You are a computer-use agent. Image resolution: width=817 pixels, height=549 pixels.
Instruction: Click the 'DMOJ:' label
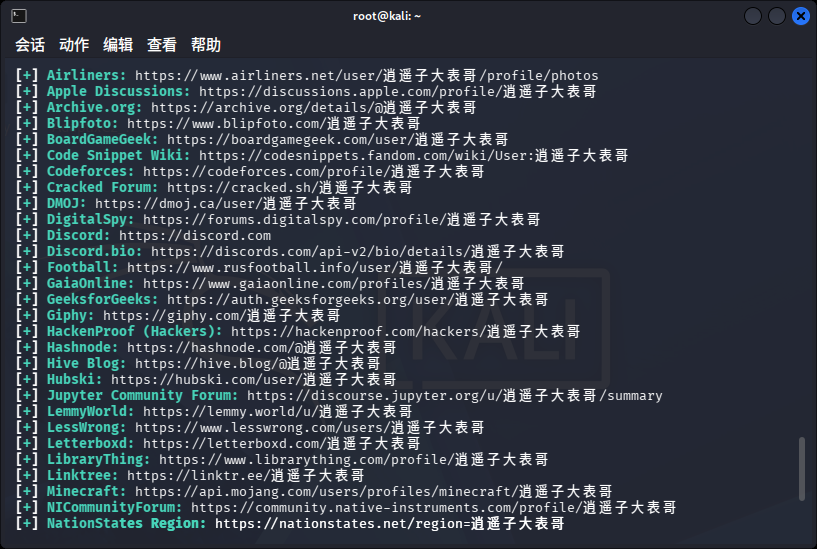(67, 204)
